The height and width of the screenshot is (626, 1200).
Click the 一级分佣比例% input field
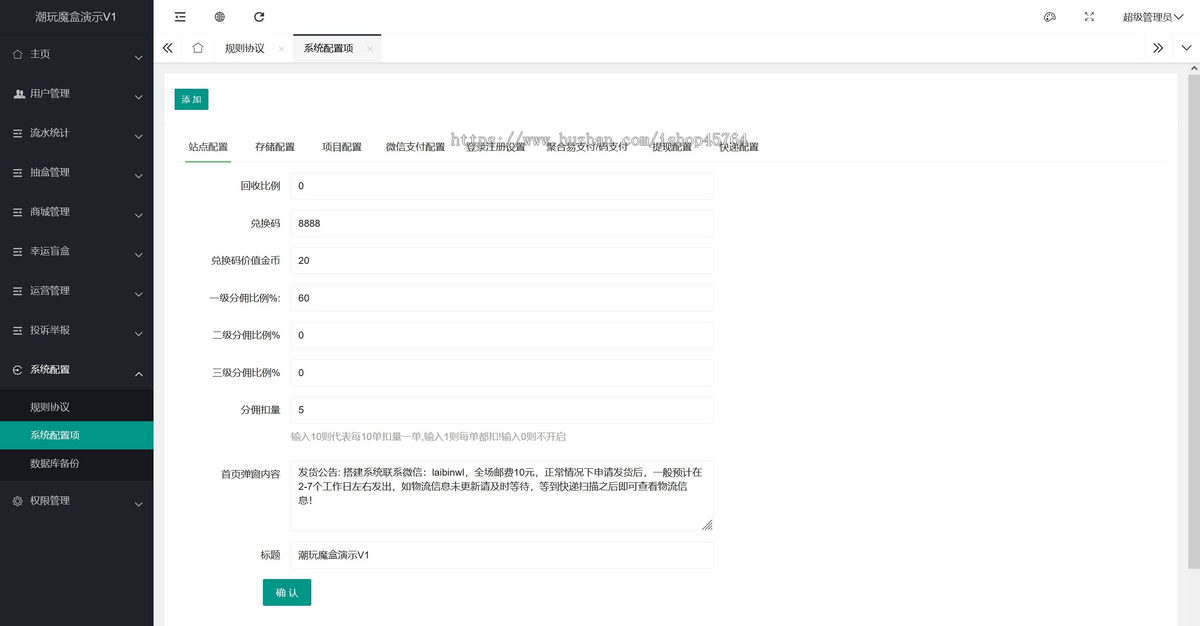[x=502, y=298]
